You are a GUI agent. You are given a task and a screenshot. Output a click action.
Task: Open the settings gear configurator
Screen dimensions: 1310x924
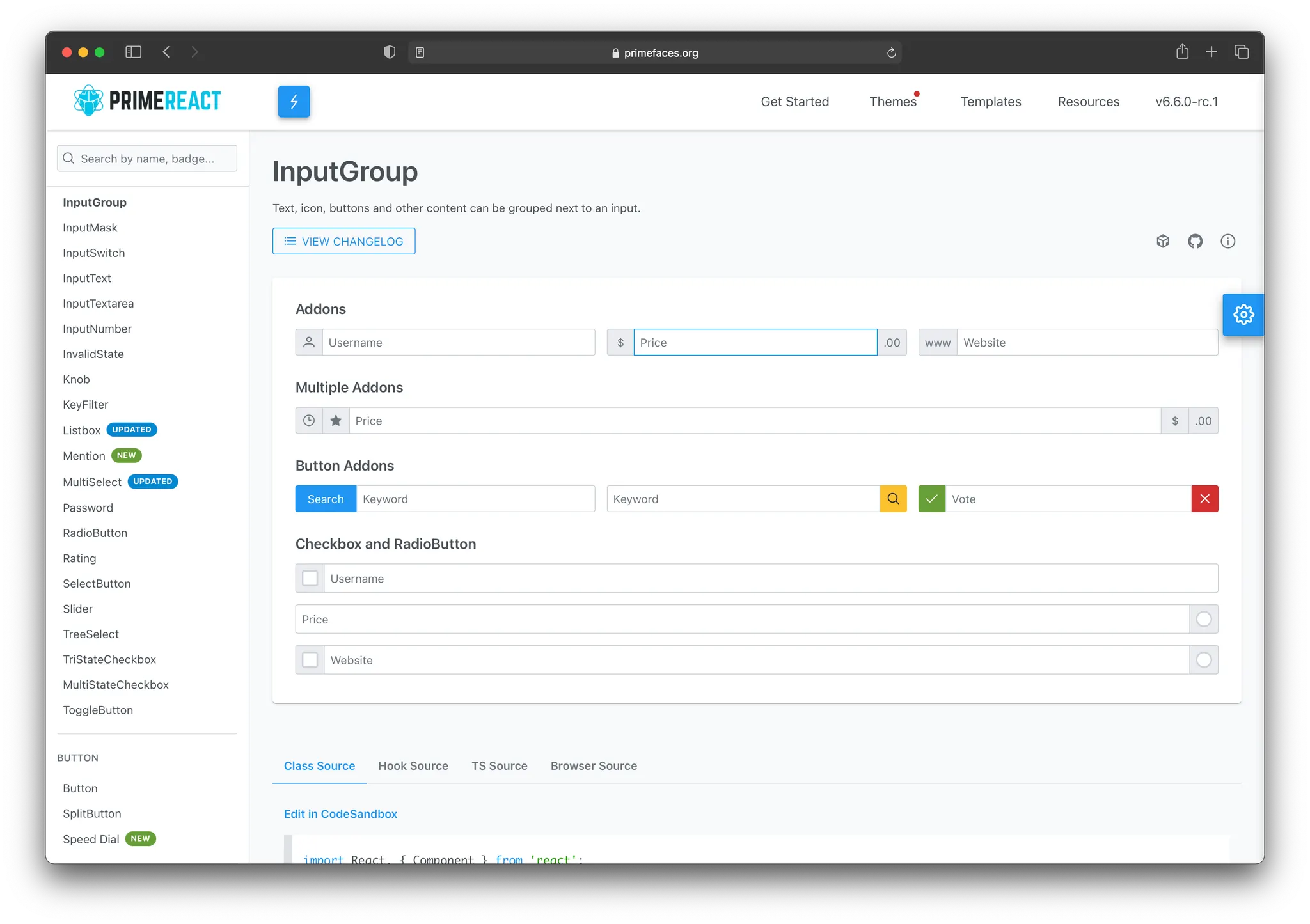tap(1243, 315)
